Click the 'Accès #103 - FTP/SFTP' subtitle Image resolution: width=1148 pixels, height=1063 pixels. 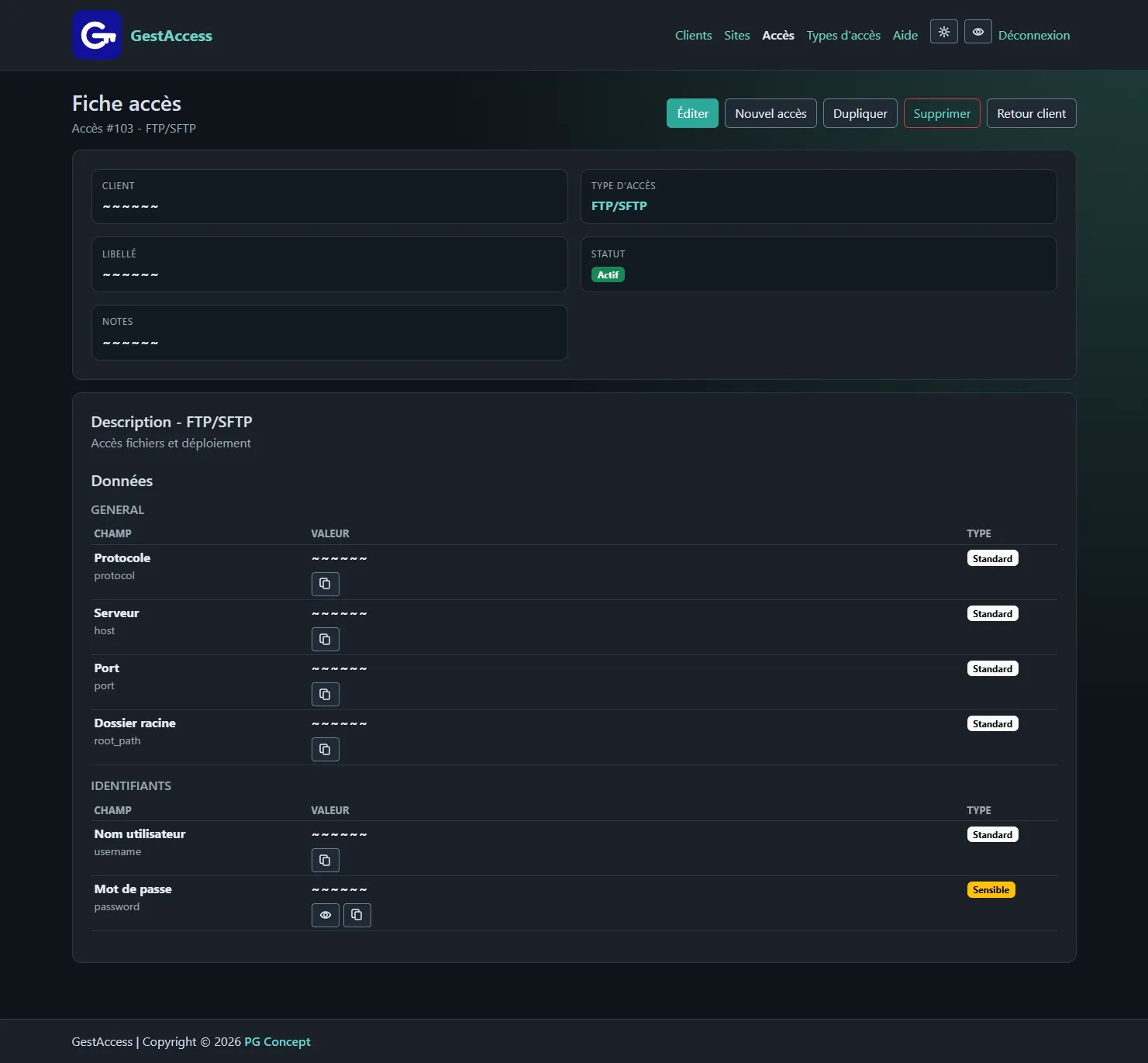(134, 128)
